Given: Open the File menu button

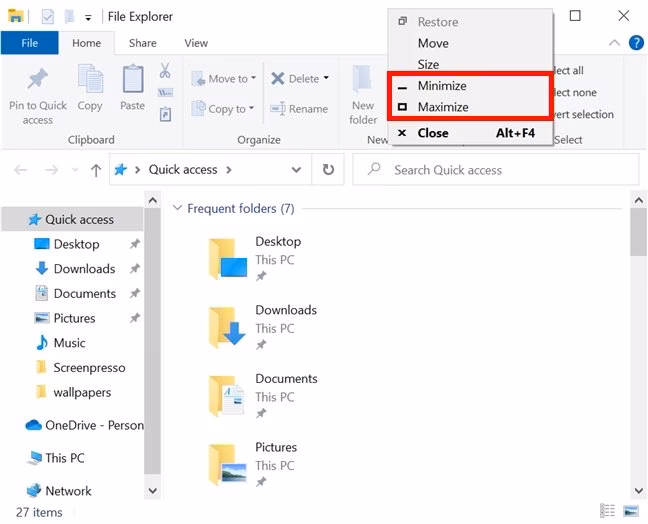Looking at the screenshot, I should [x=30, y=43].
